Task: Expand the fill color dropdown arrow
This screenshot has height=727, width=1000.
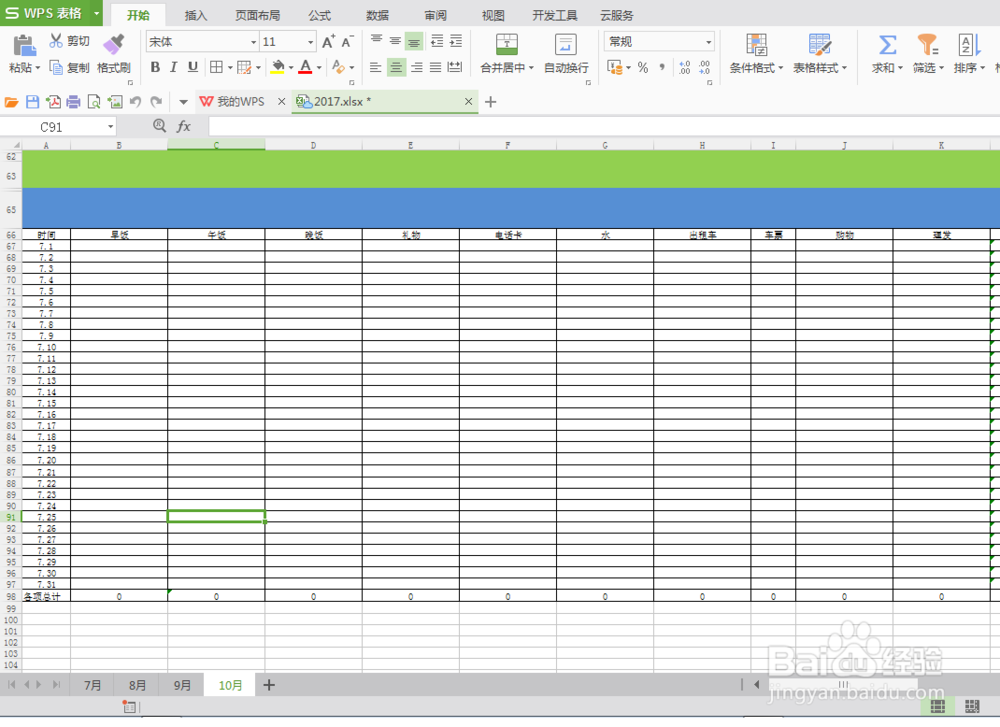Action: [291, 67]
